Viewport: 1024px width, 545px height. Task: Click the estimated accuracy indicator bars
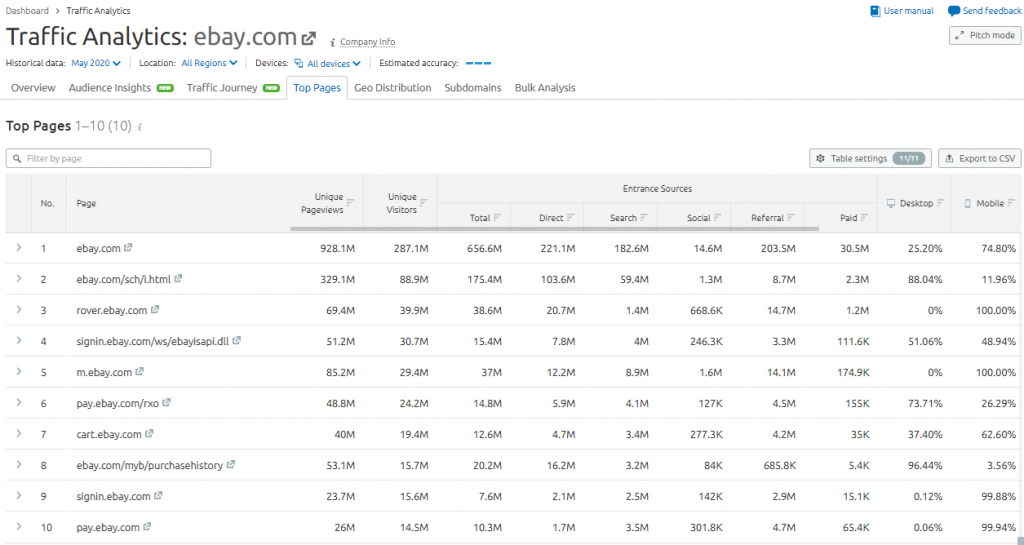(x=478, y=63)
